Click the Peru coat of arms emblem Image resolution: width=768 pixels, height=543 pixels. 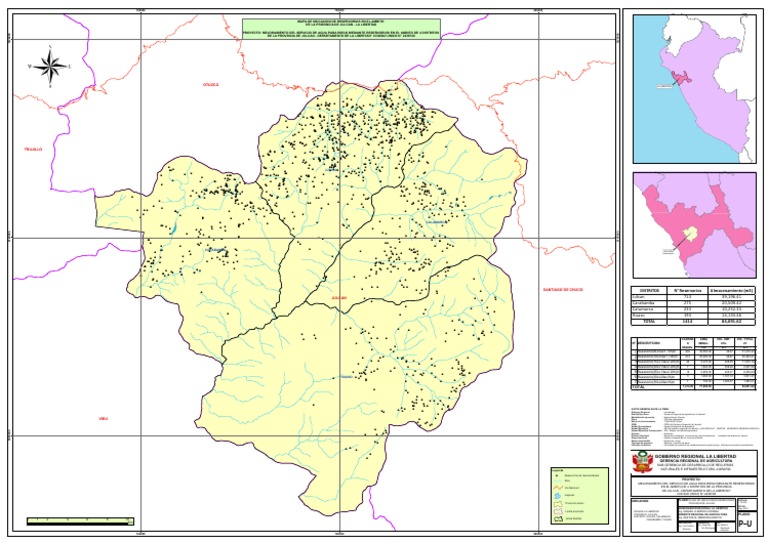point(643,462)
